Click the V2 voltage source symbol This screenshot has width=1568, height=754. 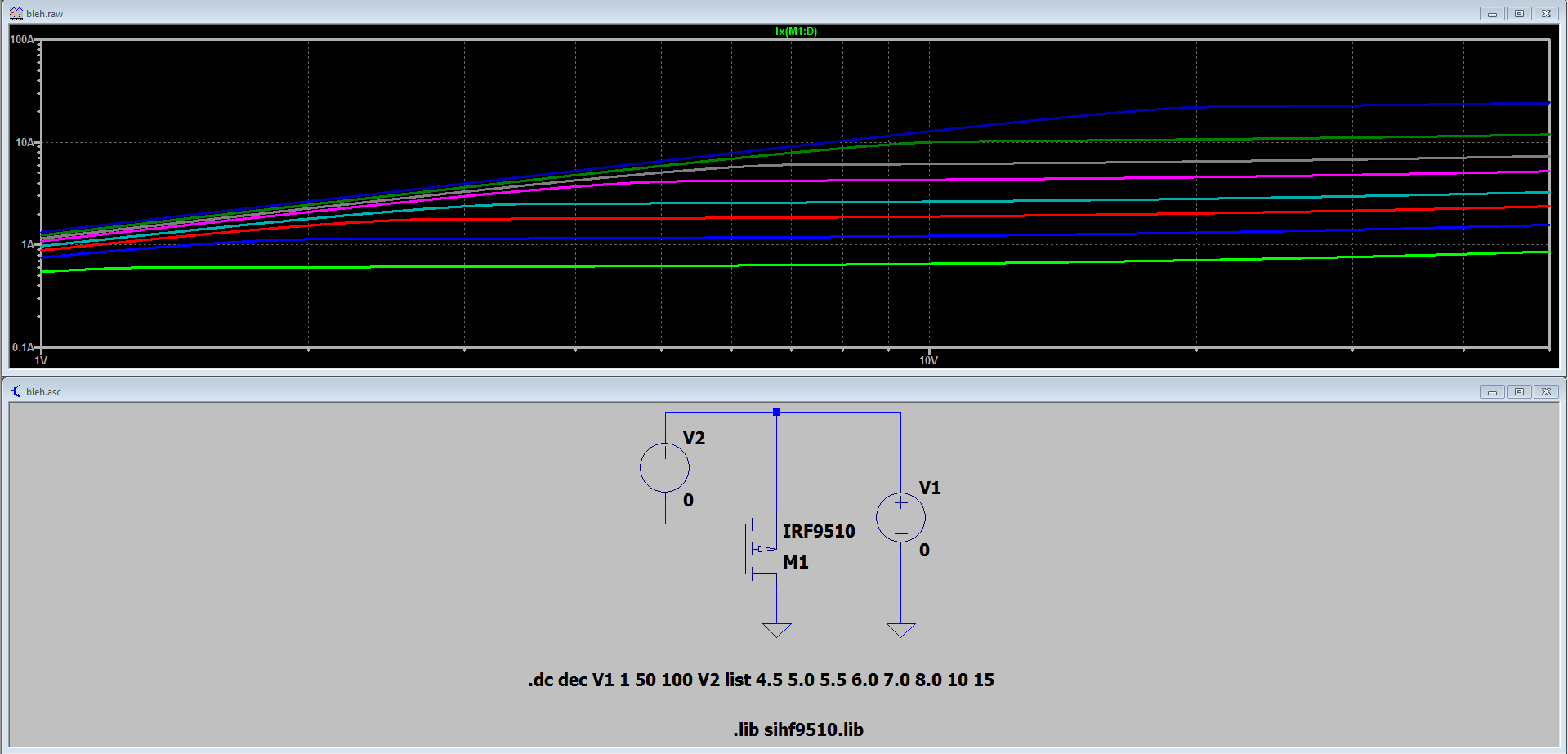coord(663,467)
